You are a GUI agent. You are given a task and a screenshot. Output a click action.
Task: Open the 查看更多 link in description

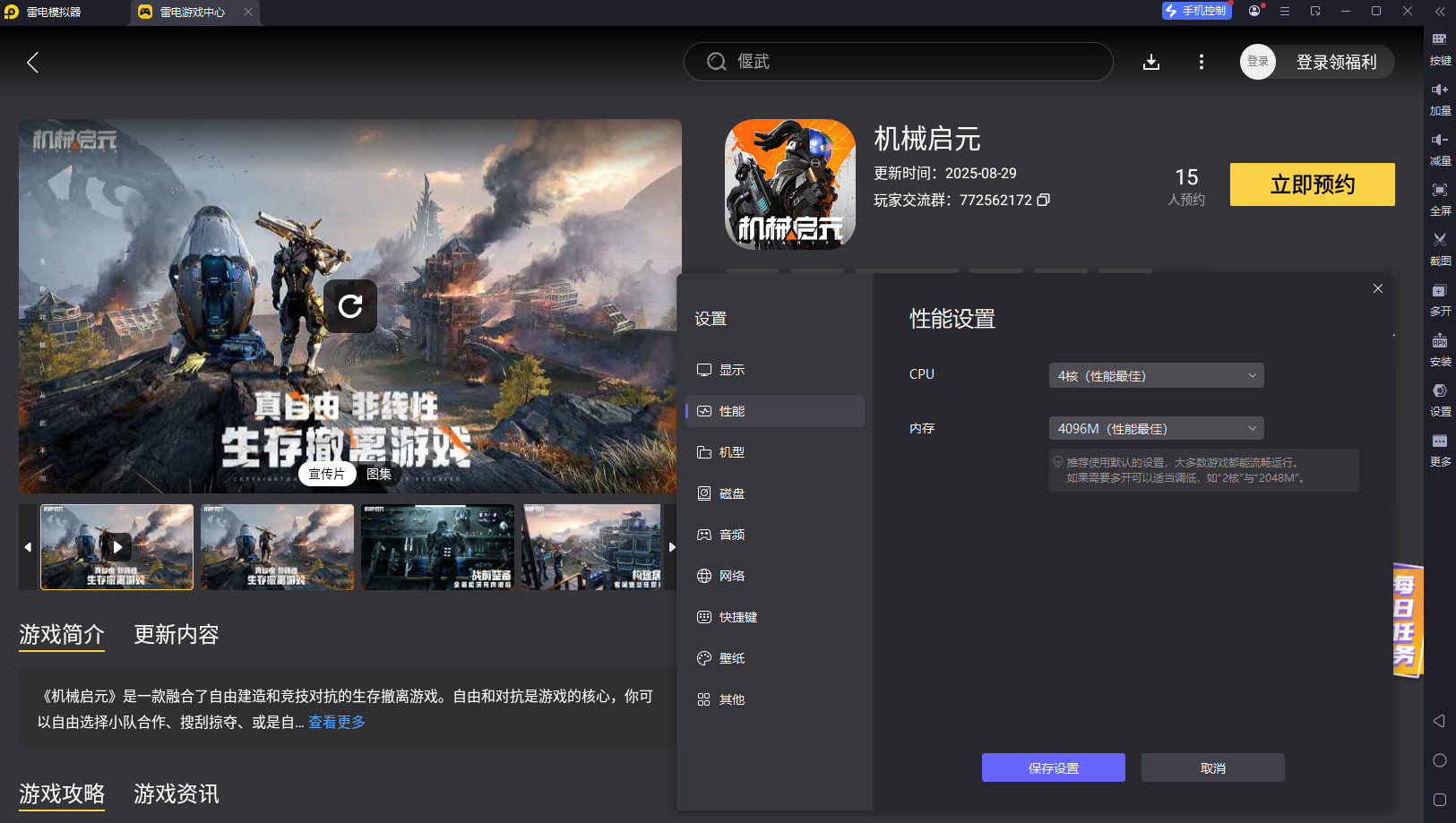[337, 722]
